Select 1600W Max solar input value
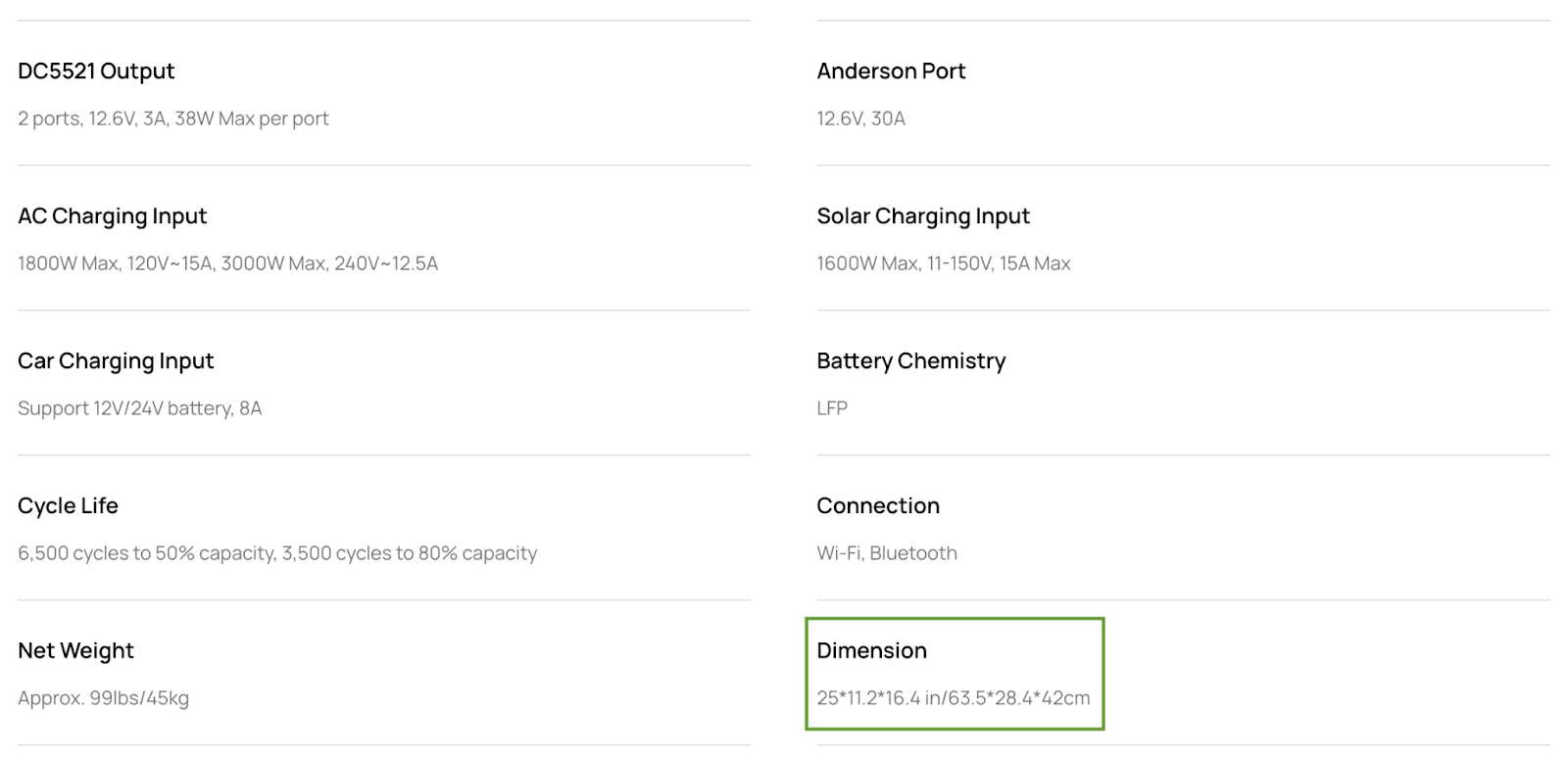Image resolution: width=1568 pixels, height=761 pixels. pyautogui.click(x=944, y=263)
